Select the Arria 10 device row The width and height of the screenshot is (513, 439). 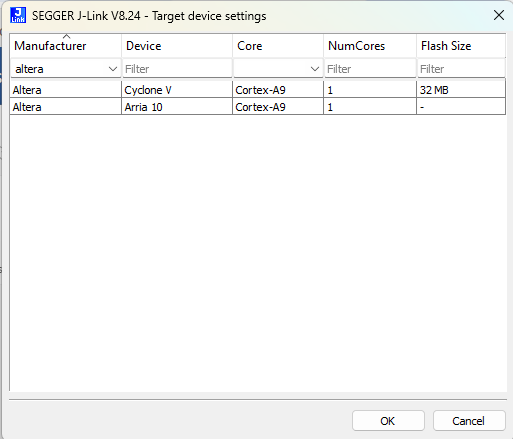pyautogui.click(x=258, y=107)
